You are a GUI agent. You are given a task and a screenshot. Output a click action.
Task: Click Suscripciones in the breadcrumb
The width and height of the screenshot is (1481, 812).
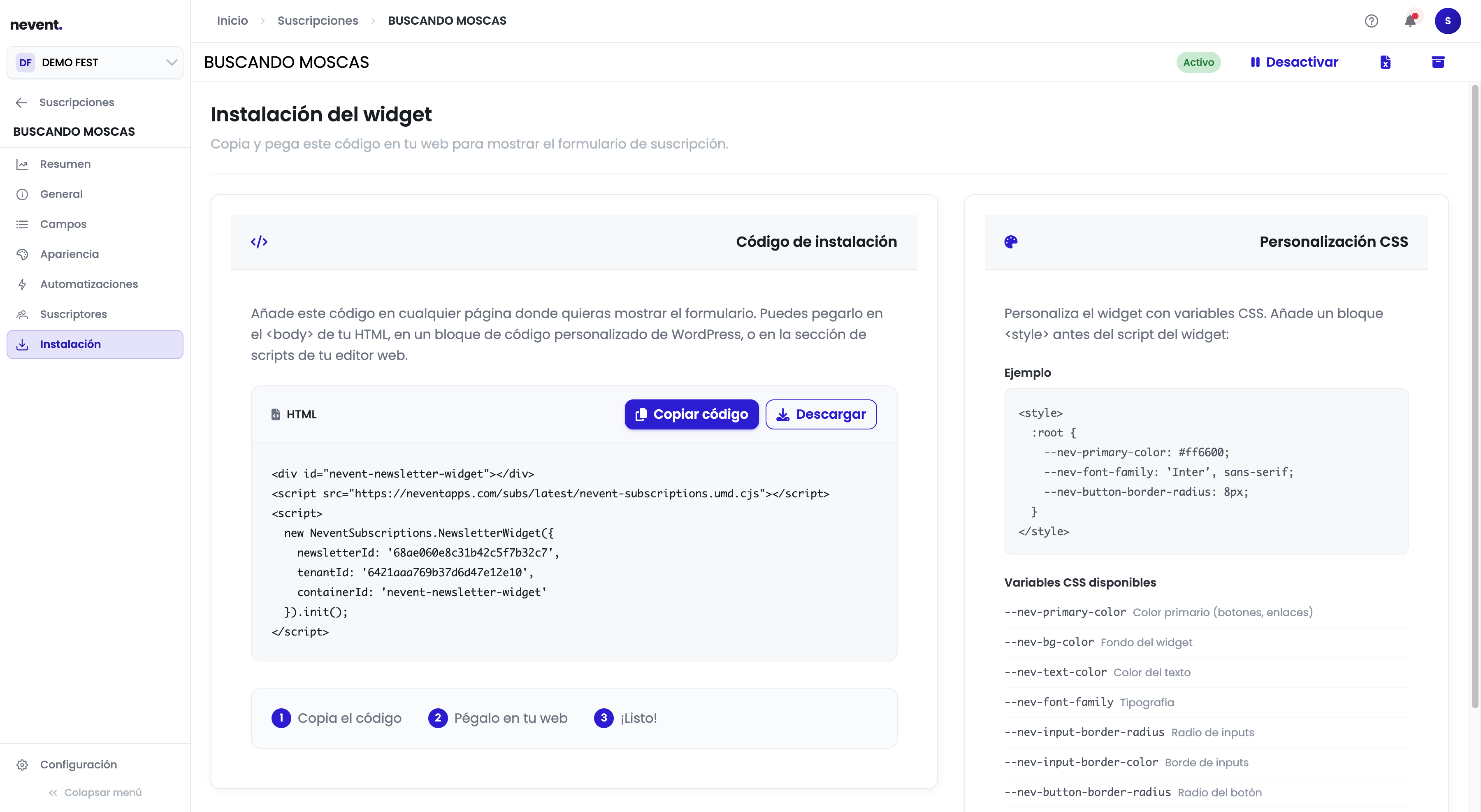(x=318, y=21)
